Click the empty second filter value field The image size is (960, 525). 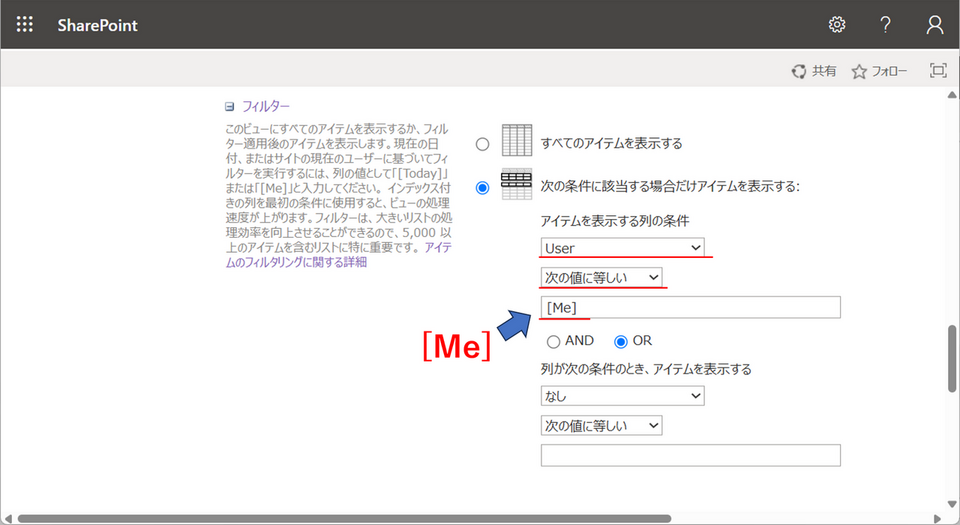point(690,455)
